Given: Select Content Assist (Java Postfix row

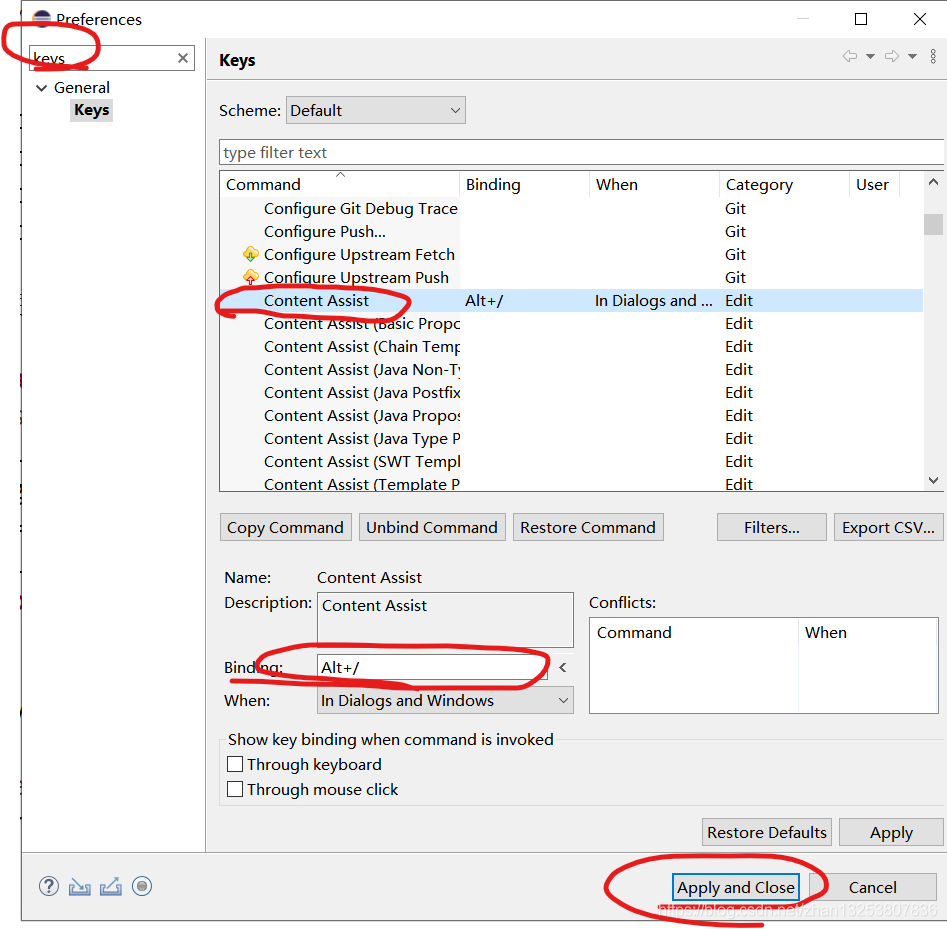Looking at the screenshot, I should (571, 393).
